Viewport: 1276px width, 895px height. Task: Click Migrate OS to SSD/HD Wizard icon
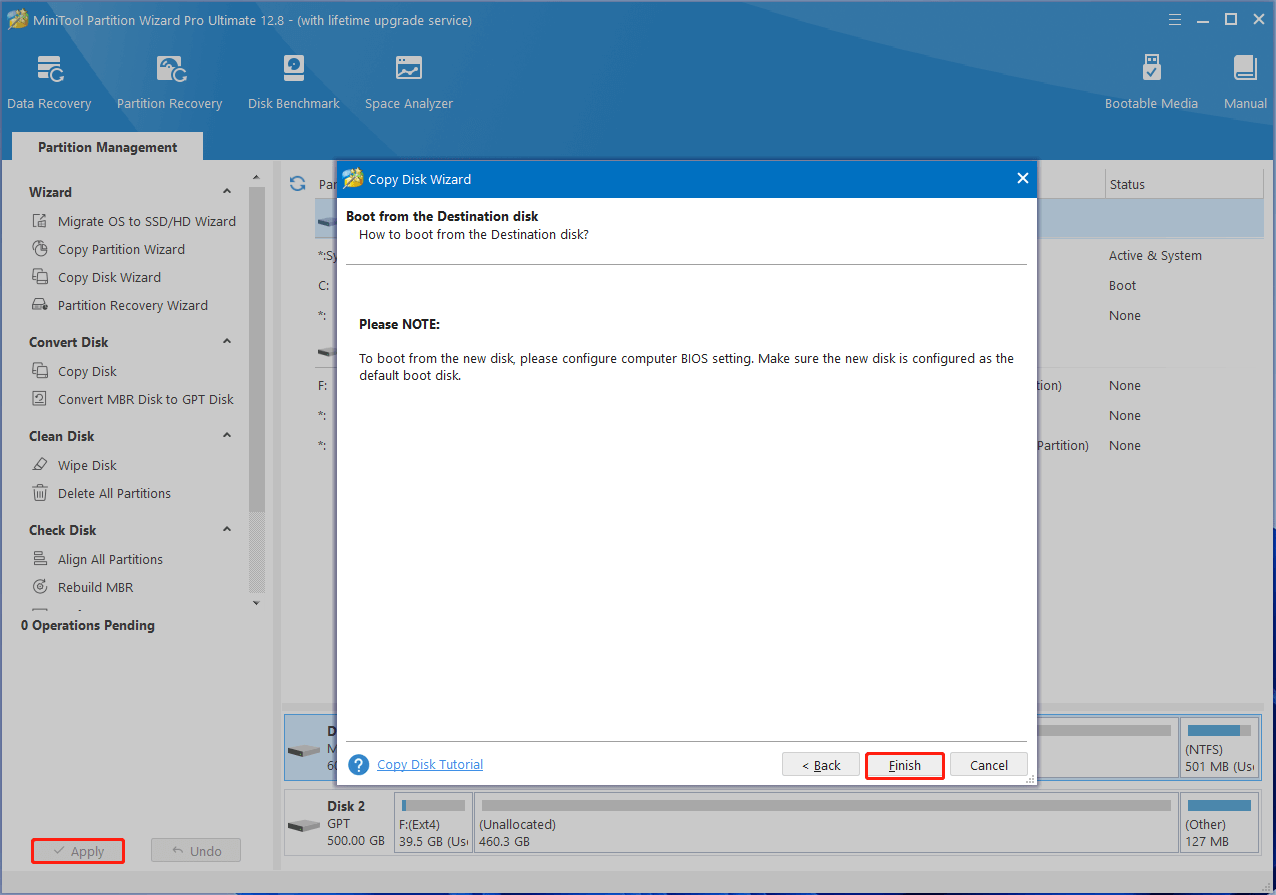(40, 221)
